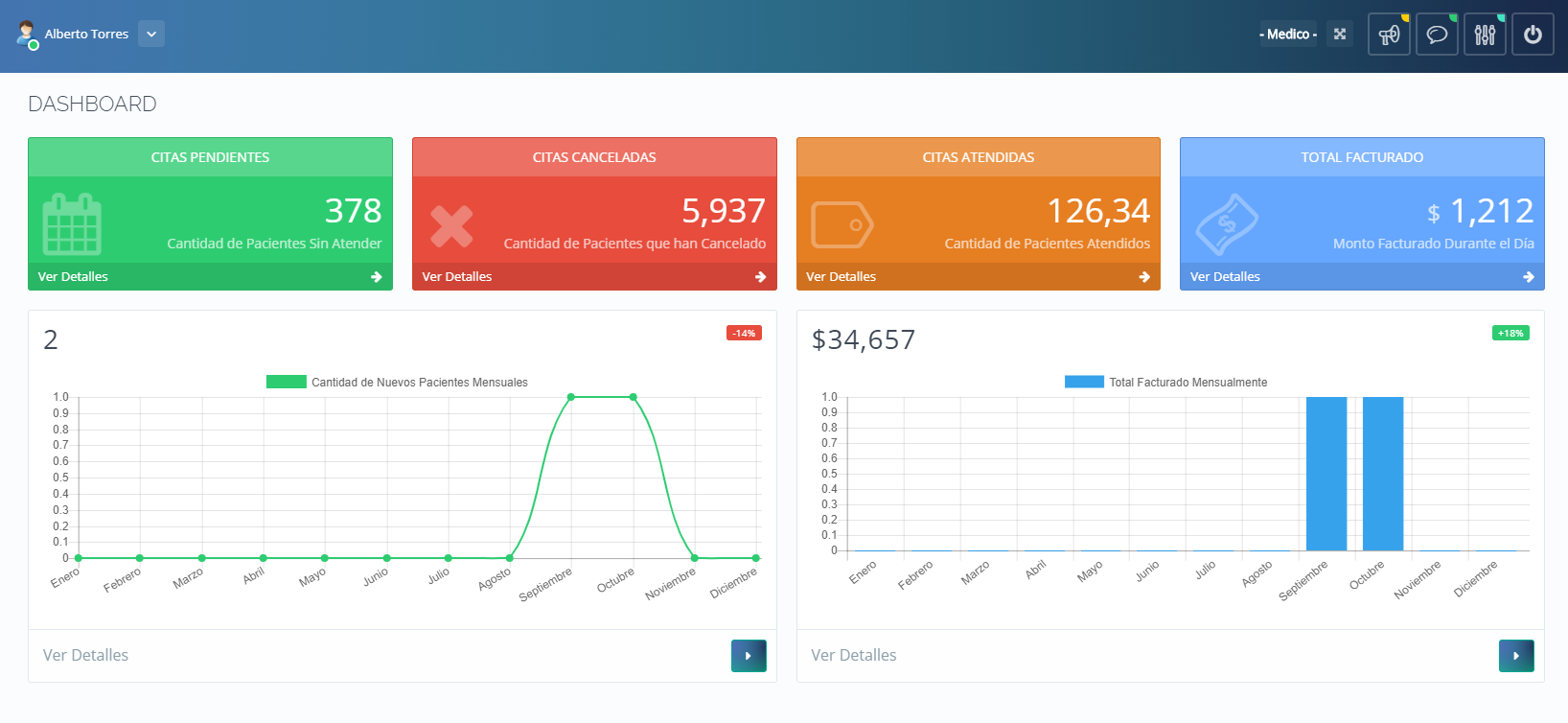Image resolution: width=1568 pixels, height=723 pixels.
Task: Click the tag icon in Citas Atendidas
Action: click(842, 225)
